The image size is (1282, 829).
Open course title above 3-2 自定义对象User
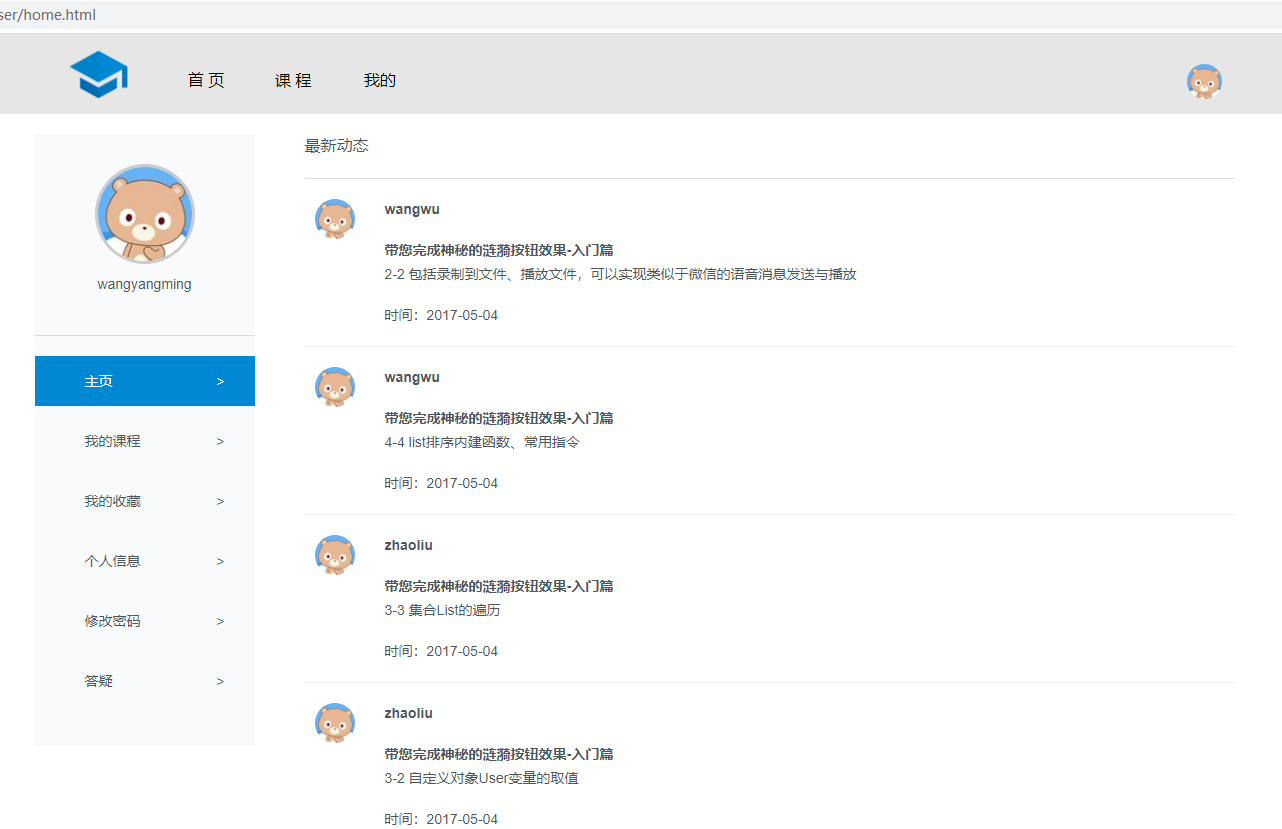point(499,754)
